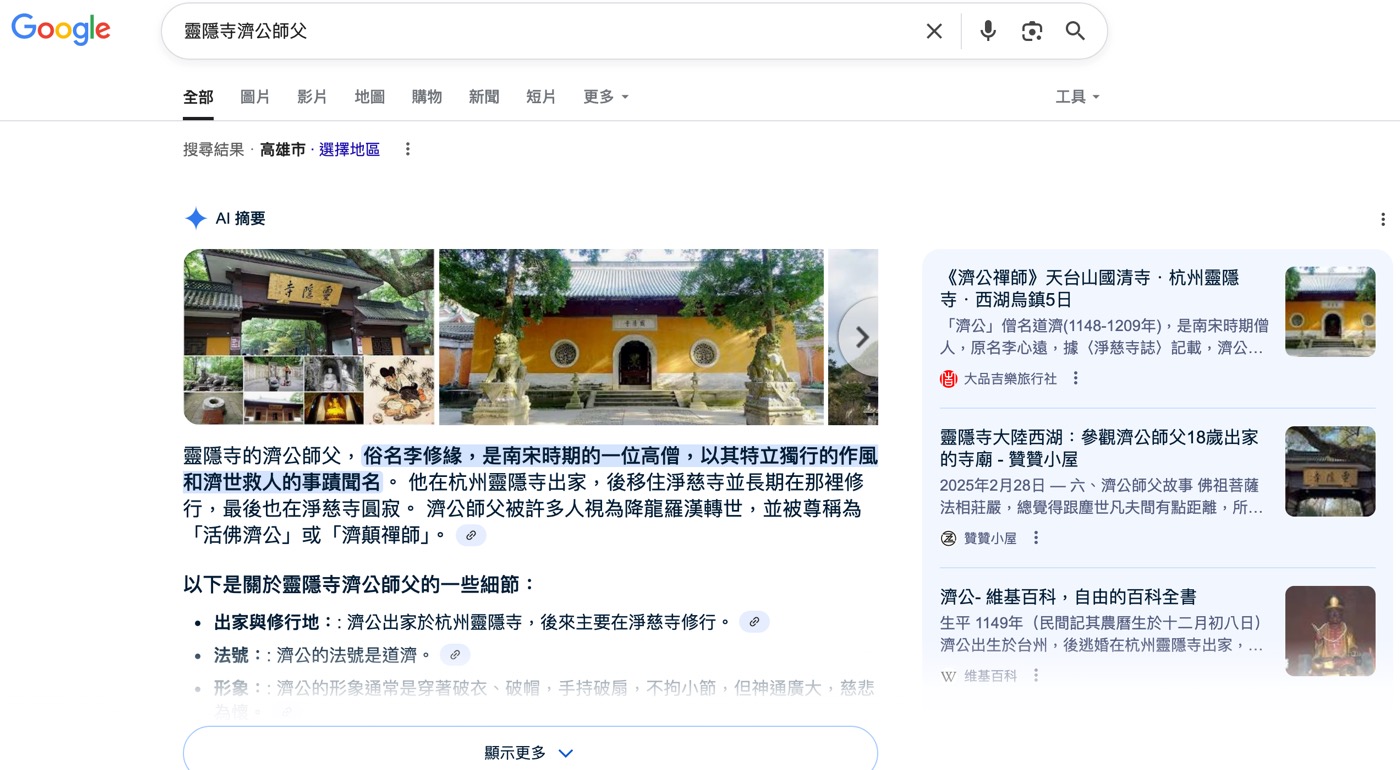Expand the 更多 search filters dropdown
This screenshot has height=770, width=1400.
click(x=606, y=97)
